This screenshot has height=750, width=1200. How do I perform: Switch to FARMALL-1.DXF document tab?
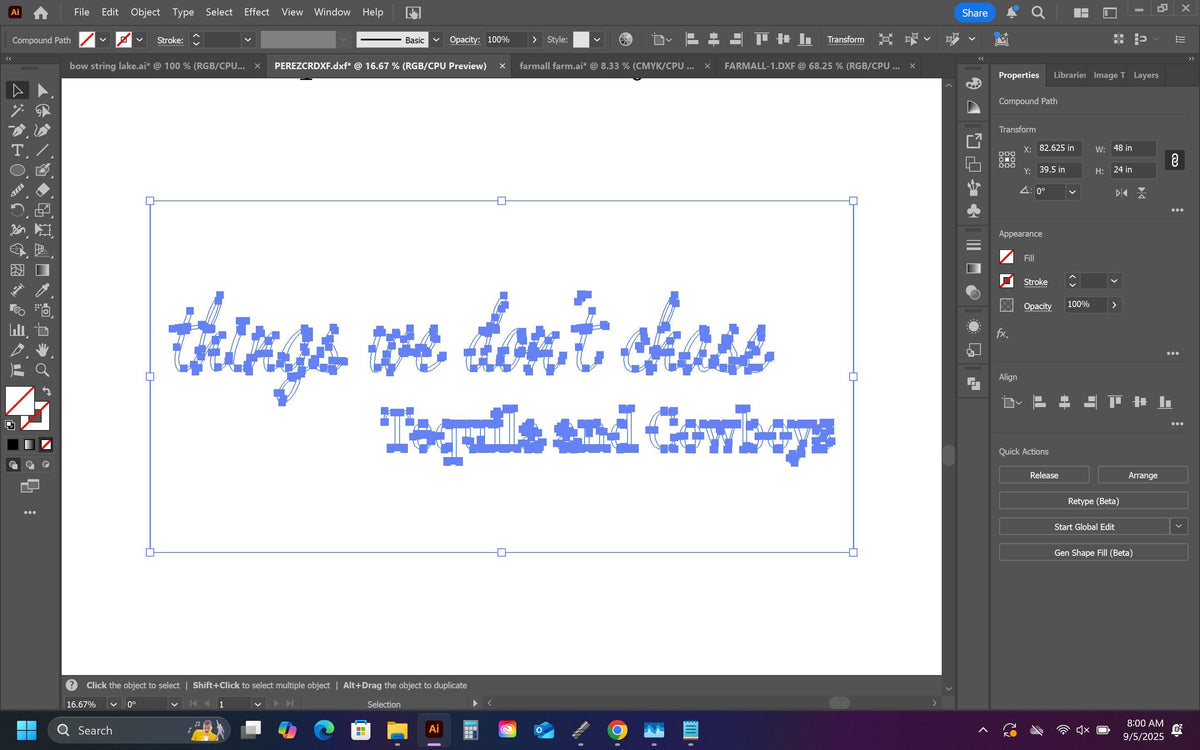(810, 66)
